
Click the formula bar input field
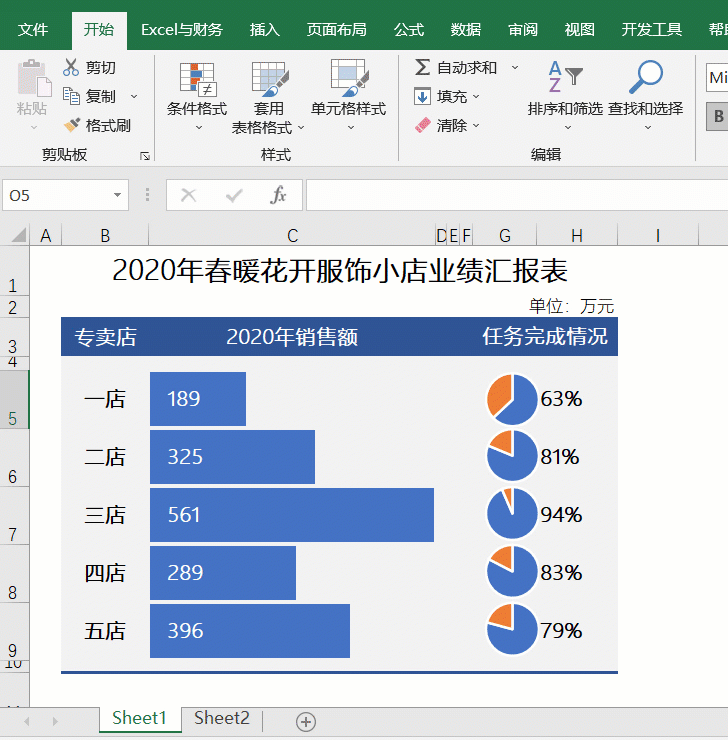coord(517,195)
